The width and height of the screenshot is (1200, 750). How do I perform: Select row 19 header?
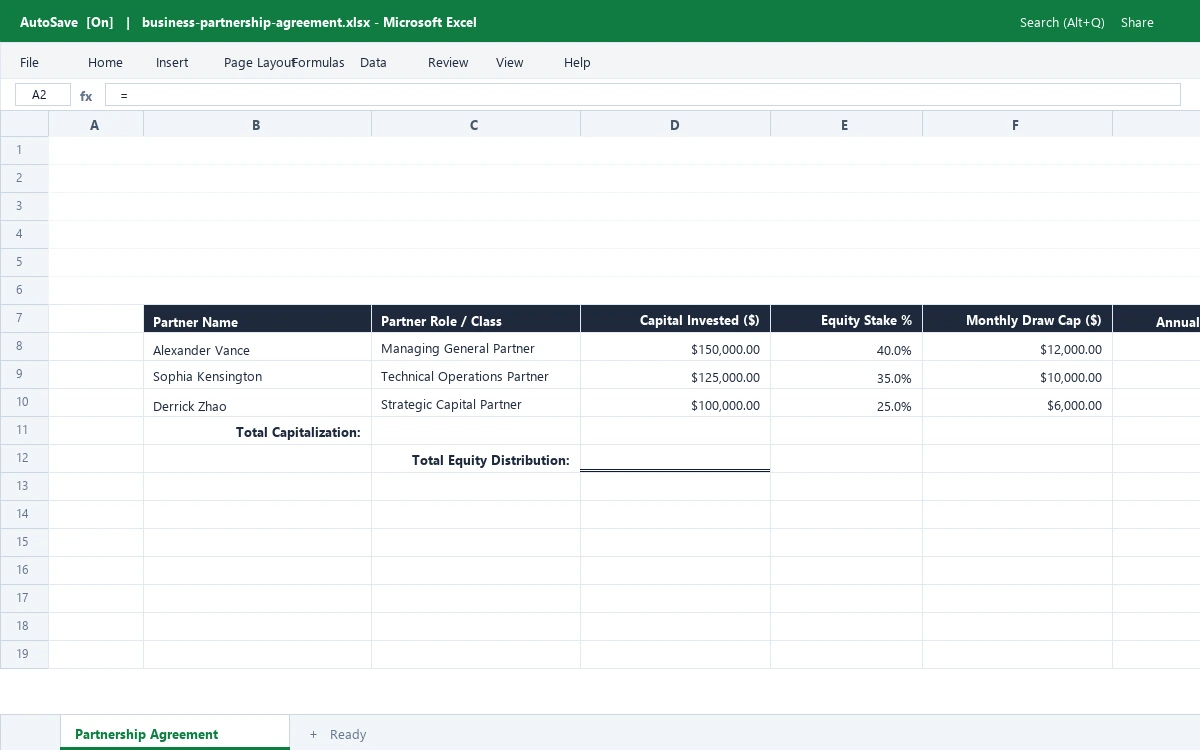(24, 654)
